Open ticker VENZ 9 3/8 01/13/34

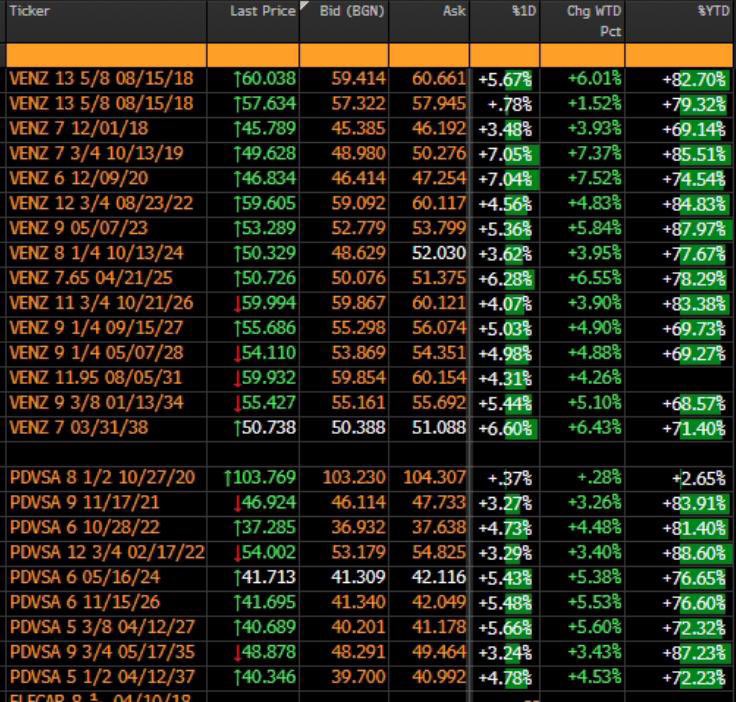pyautogui.click(x=96, y=402)
